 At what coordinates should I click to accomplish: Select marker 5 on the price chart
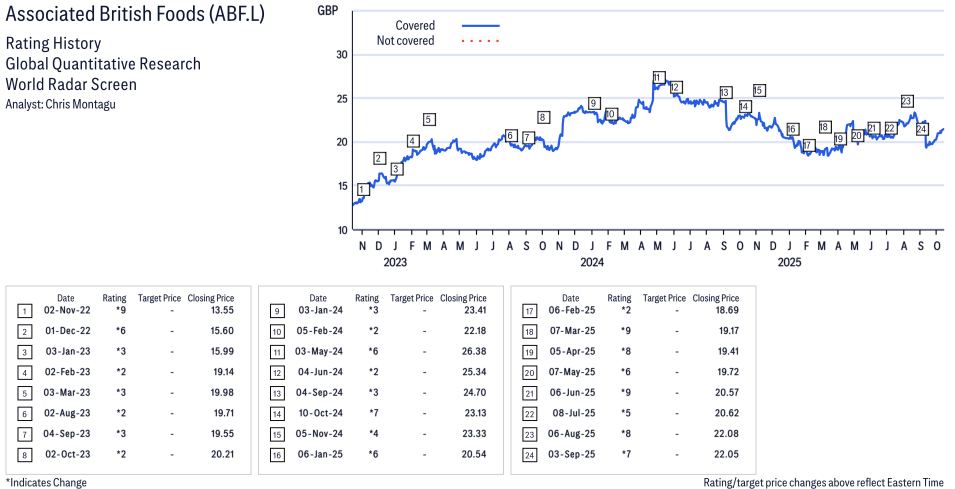coord(429,120)
